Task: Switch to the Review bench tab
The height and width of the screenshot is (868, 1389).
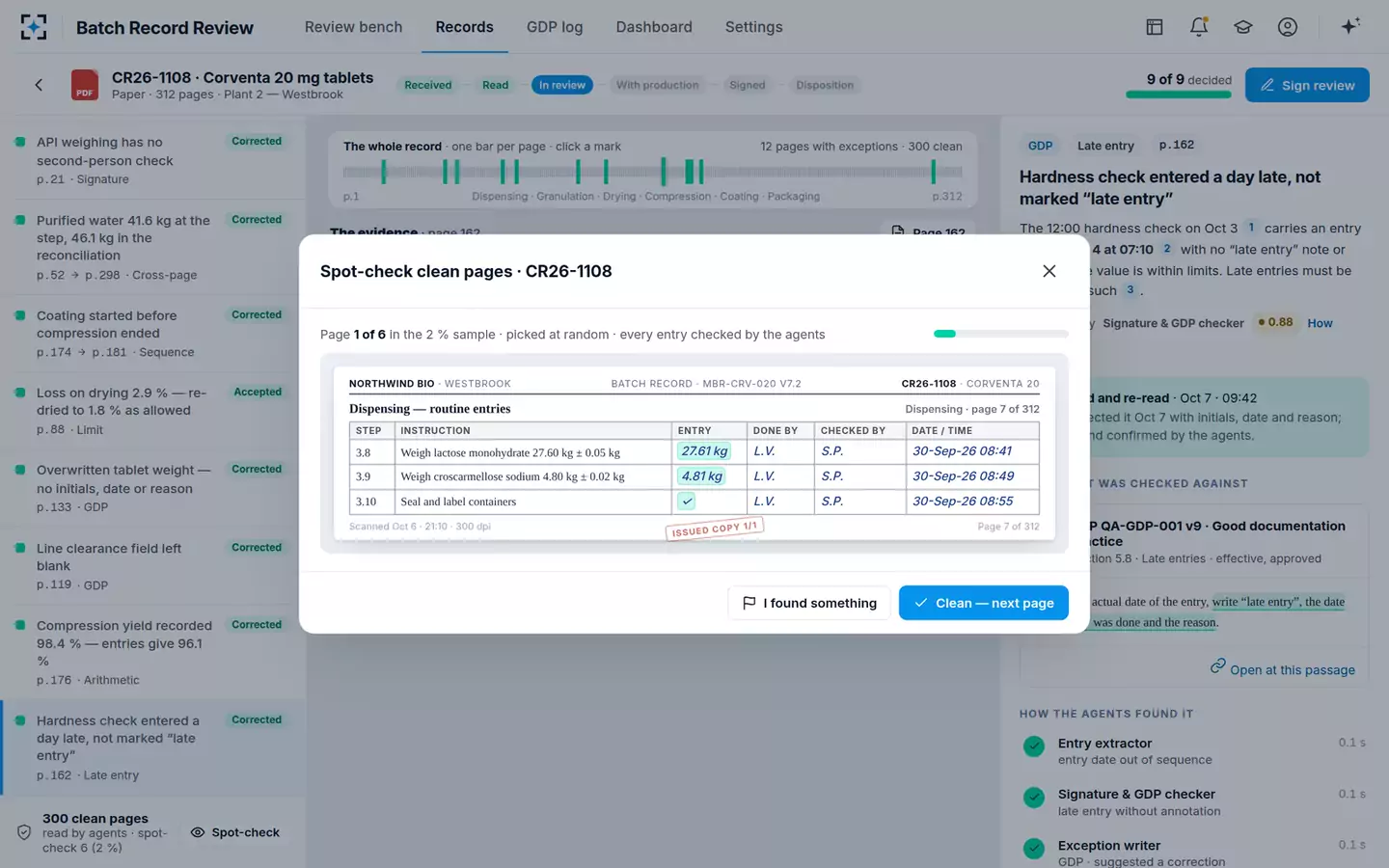Action: pyautogui.click(x=353, y=27)
